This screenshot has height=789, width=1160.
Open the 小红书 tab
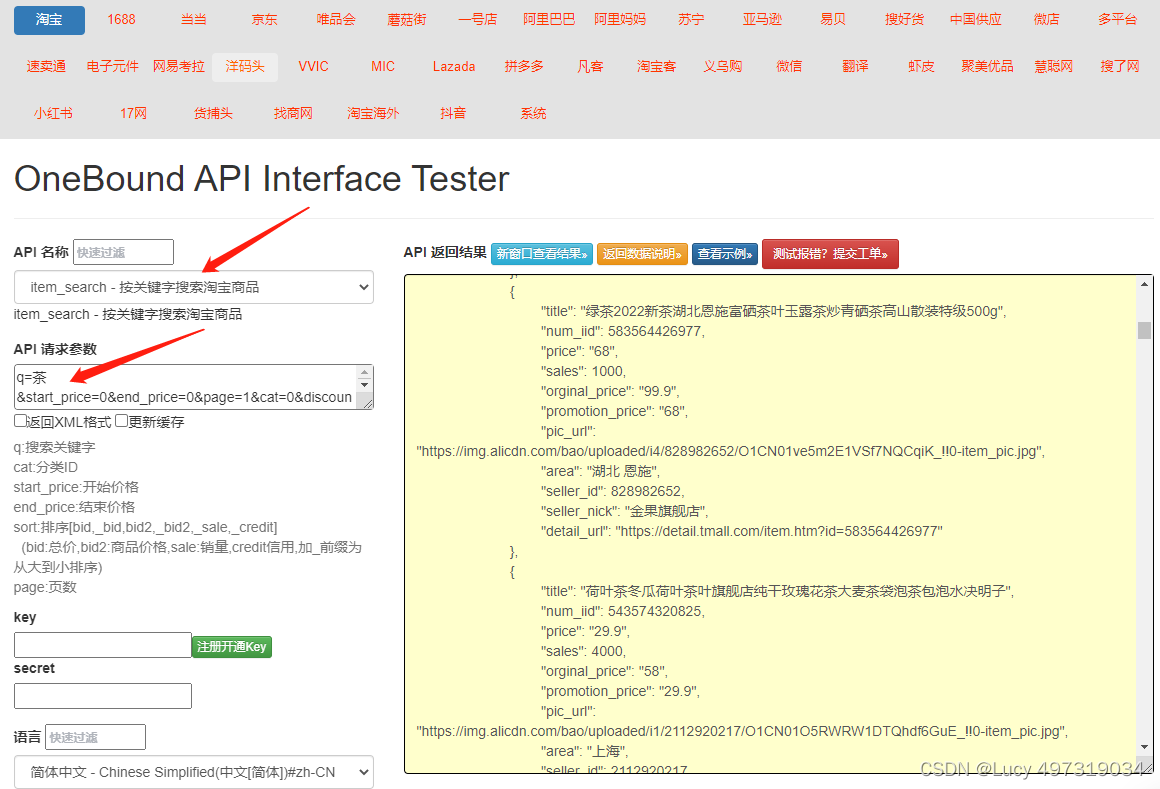point(53,113)
